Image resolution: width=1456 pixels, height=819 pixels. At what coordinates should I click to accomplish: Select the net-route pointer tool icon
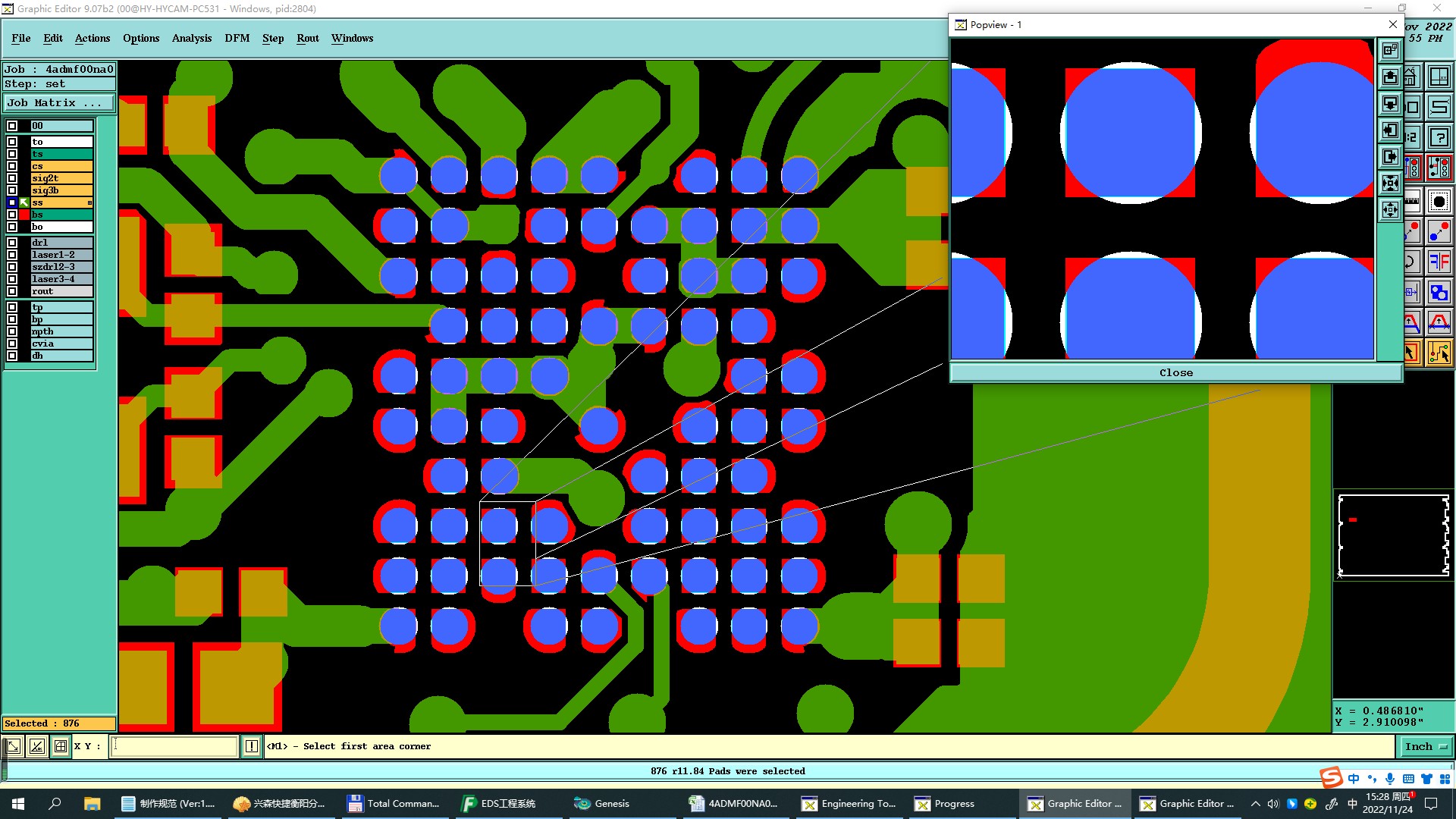click(x=1439, y=353)
